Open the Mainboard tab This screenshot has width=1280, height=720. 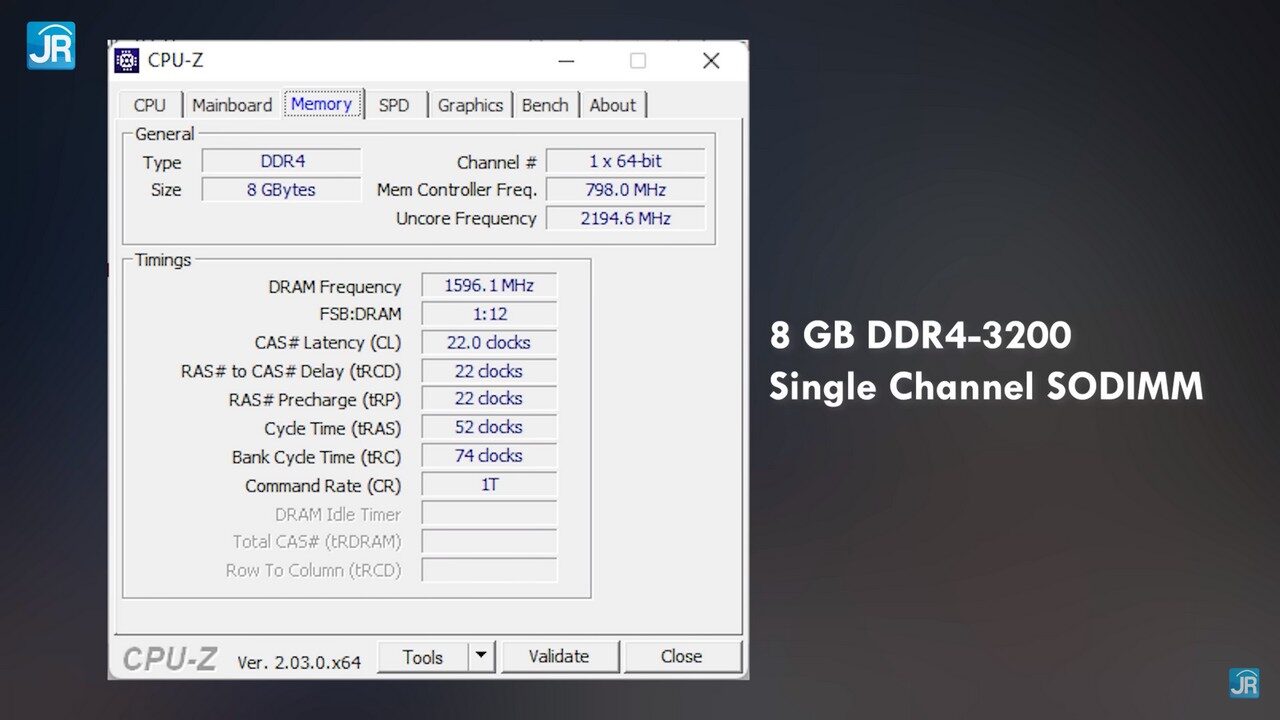pyautogui.click(x=232, y=105)
